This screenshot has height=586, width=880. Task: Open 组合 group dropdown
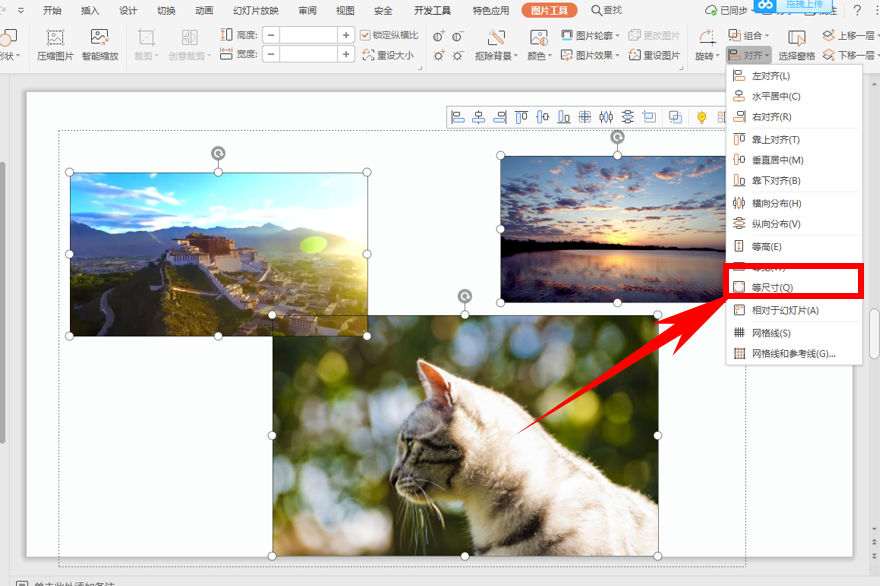click(x=749, y=35)
